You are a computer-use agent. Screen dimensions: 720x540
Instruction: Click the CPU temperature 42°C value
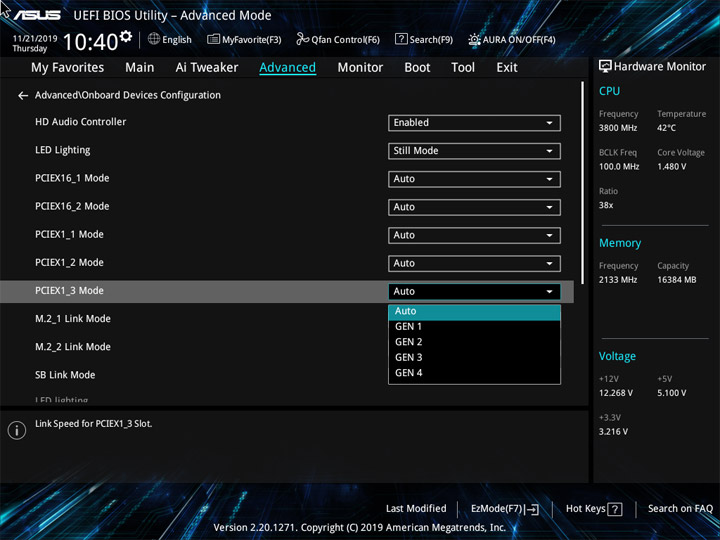click(666, 128)
